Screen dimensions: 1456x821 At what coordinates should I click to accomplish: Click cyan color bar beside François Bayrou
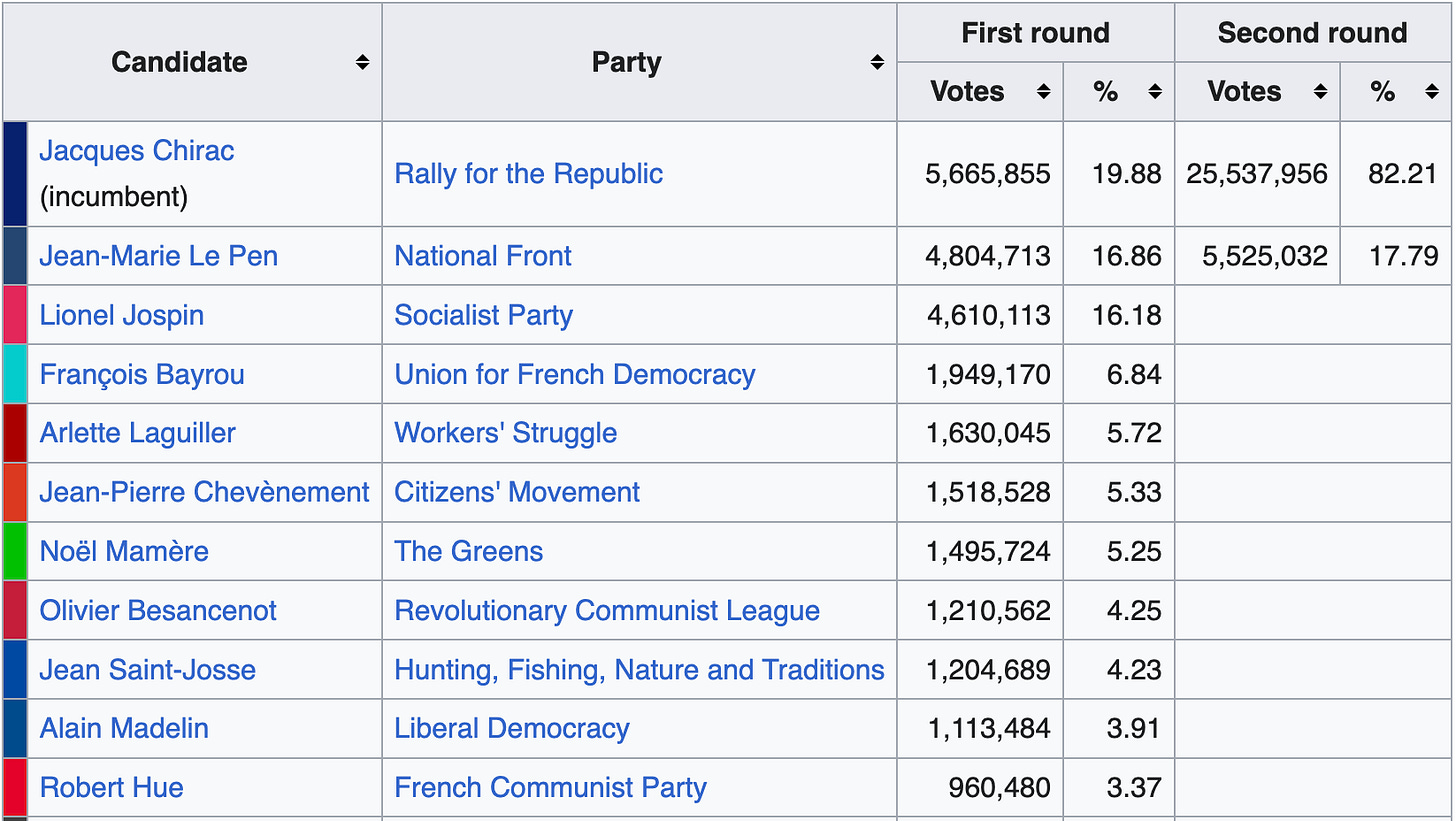coord(15,374)
